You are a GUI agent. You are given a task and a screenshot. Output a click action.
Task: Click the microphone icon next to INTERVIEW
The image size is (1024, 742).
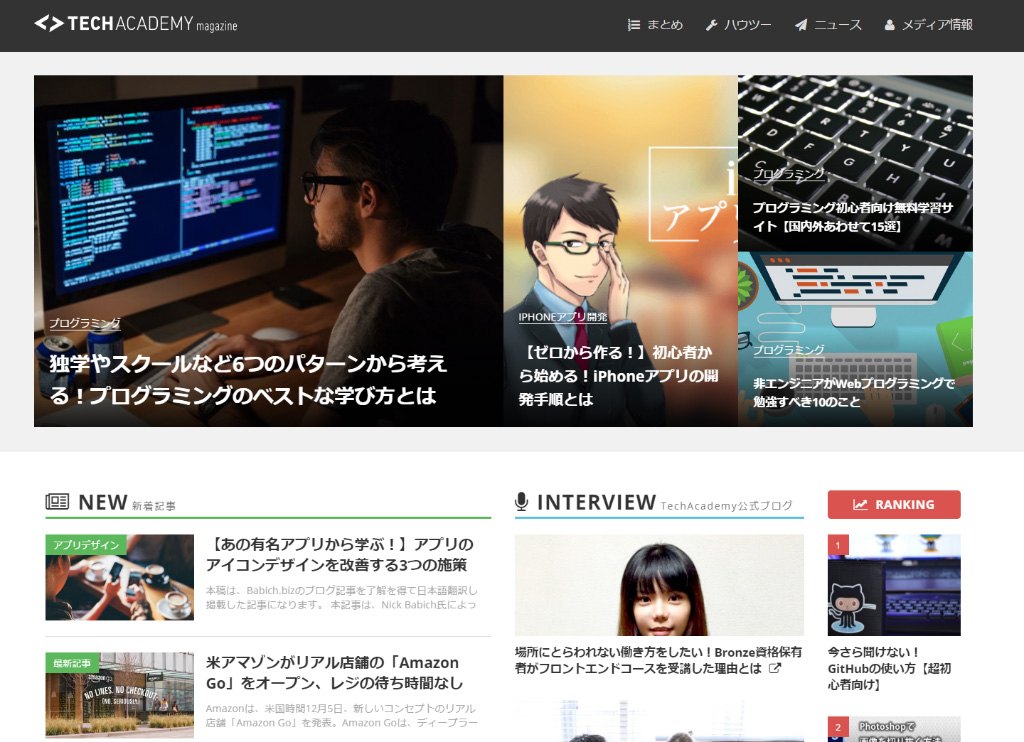pos(521,502)
